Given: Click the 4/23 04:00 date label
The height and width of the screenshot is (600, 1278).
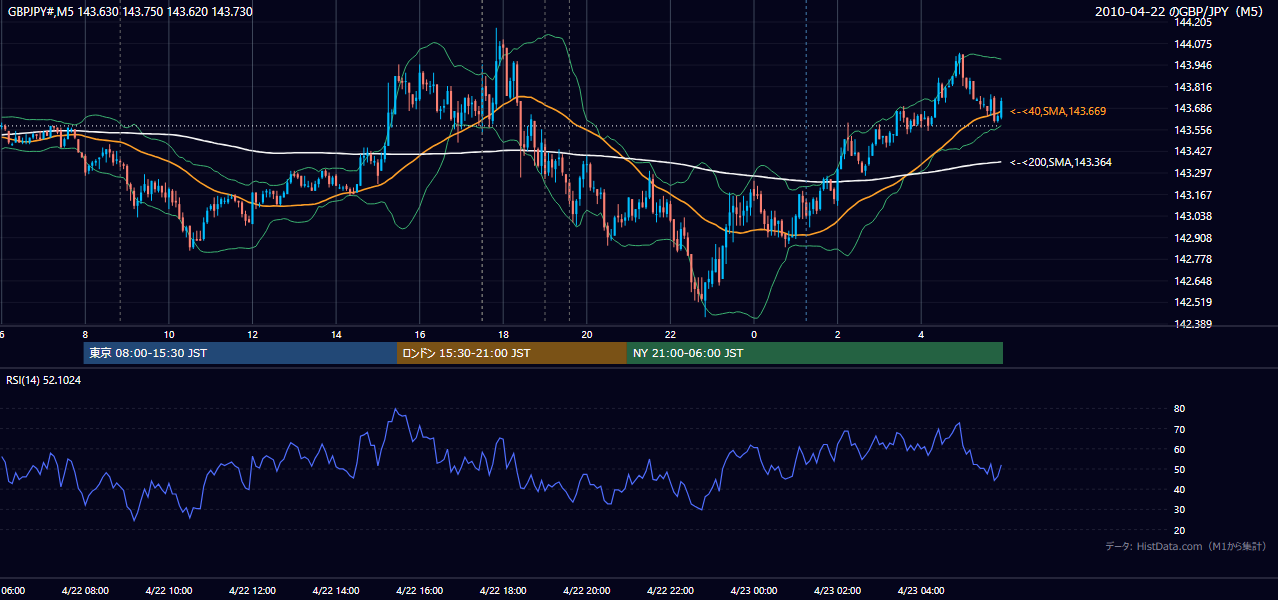Looking at the screenshot, I should click(x=921, y=591).
